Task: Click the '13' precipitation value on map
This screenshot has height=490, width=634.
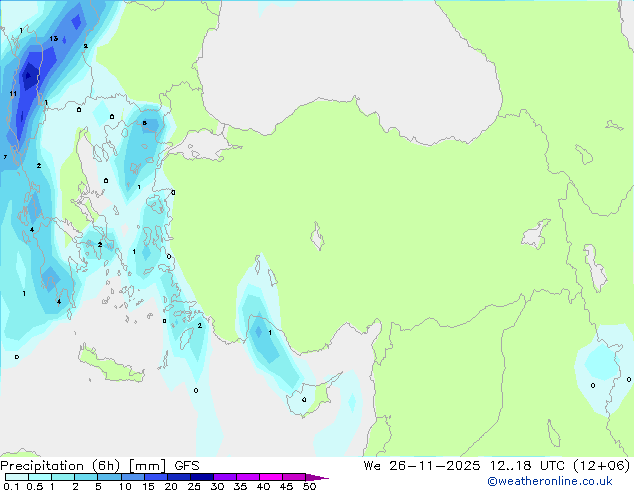Action: pos(54,38)
